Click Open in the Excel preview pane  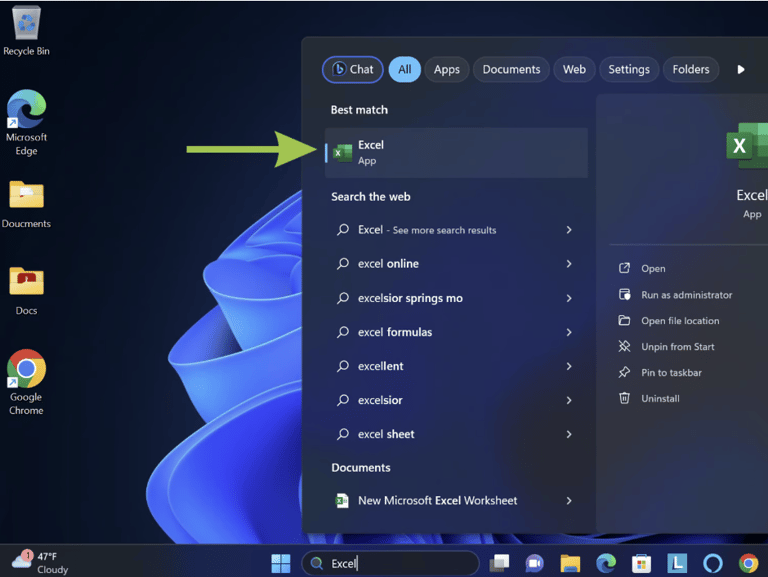[x=642, y=268]
